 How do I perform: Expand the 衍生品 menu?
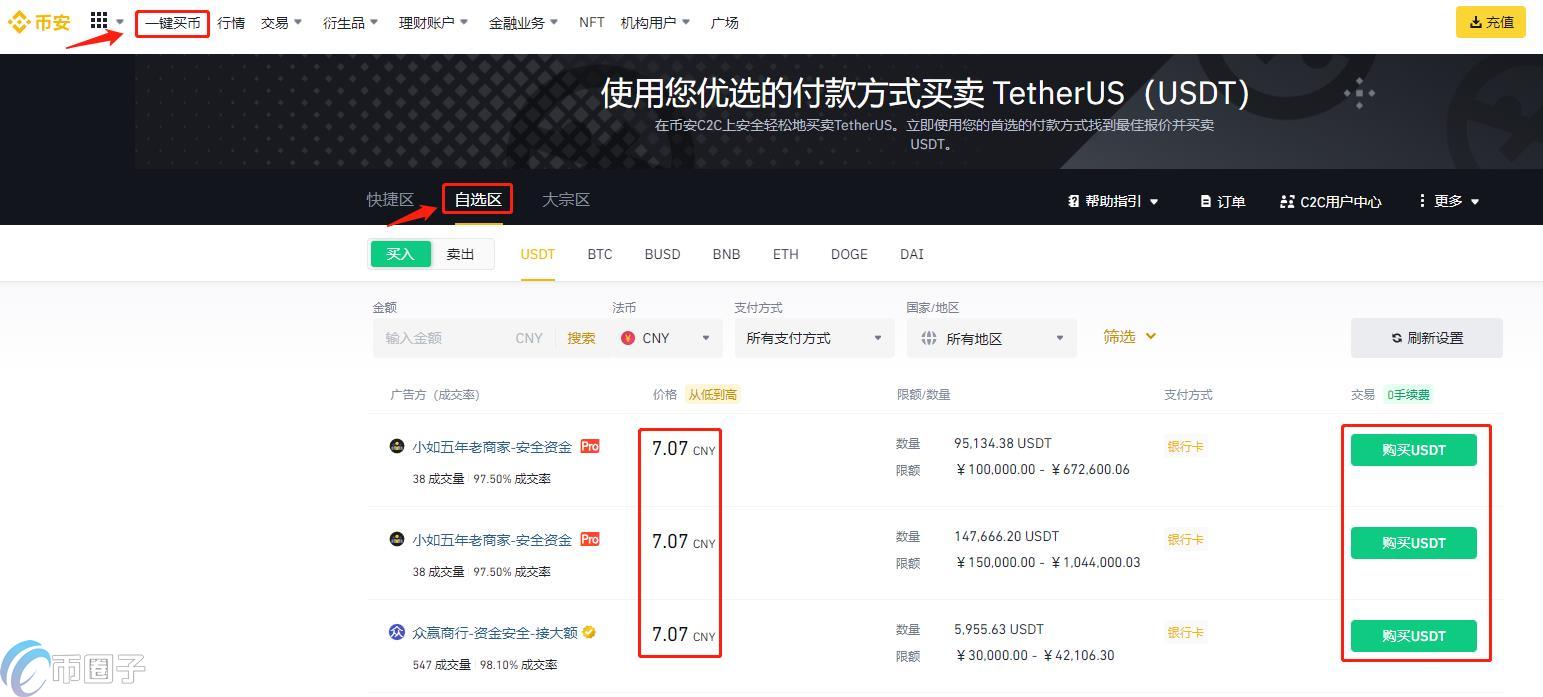[x=350, y=23]
